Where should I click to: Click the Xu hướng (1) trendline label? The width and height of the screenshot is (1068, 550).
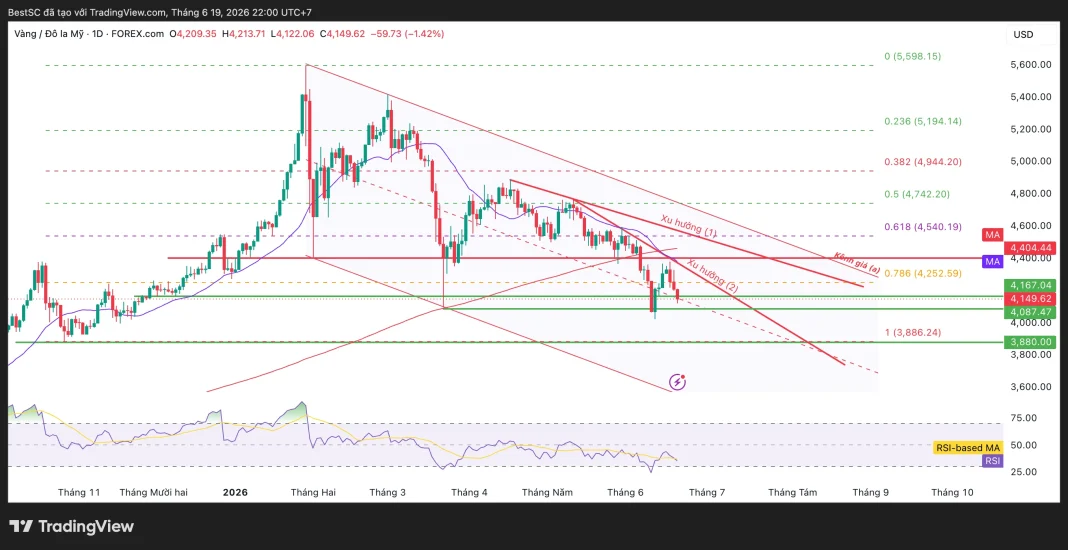[689, 225]
